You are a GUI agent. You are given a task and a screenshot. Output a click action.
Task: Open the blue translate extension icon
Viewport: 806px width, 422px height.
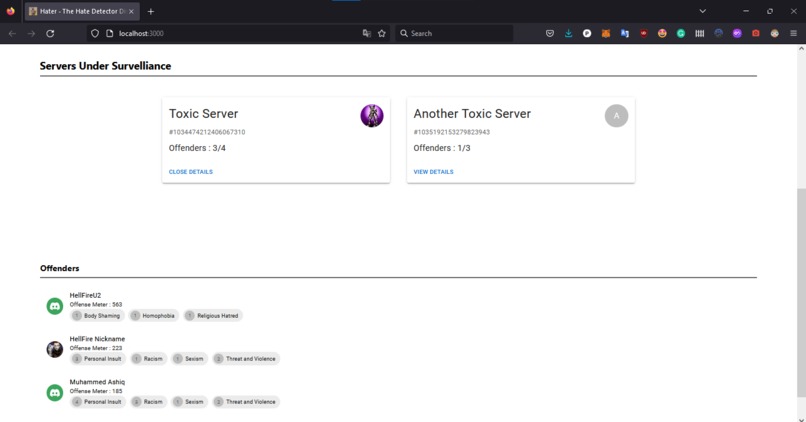click(x=625, y=33)
